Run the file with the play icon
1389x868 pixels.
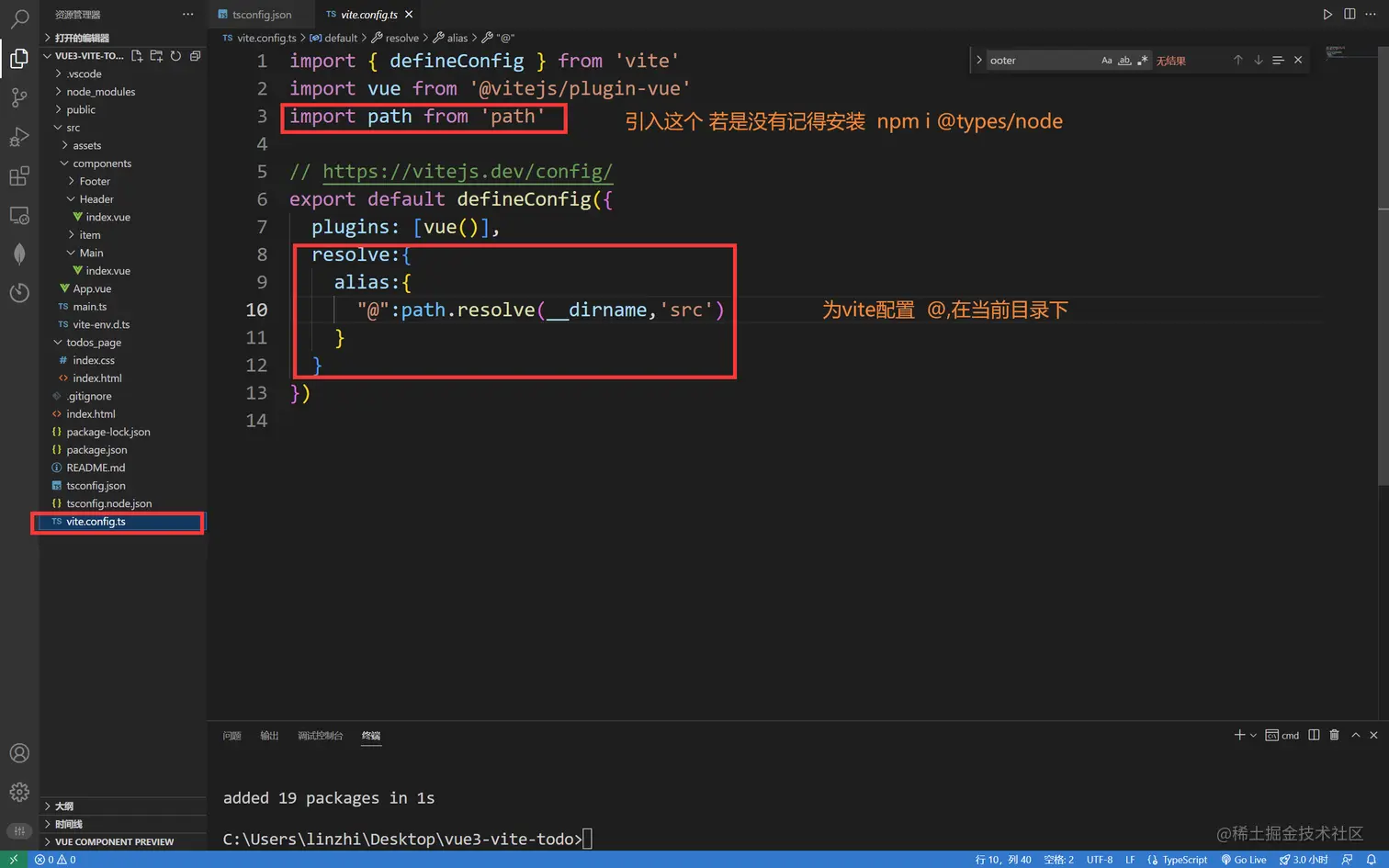pyautogui.click(x=1327, y=14)
